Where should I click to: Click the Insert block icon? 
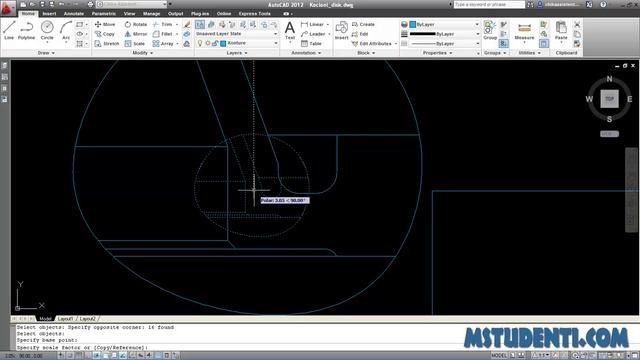click(x=341, y=31)
